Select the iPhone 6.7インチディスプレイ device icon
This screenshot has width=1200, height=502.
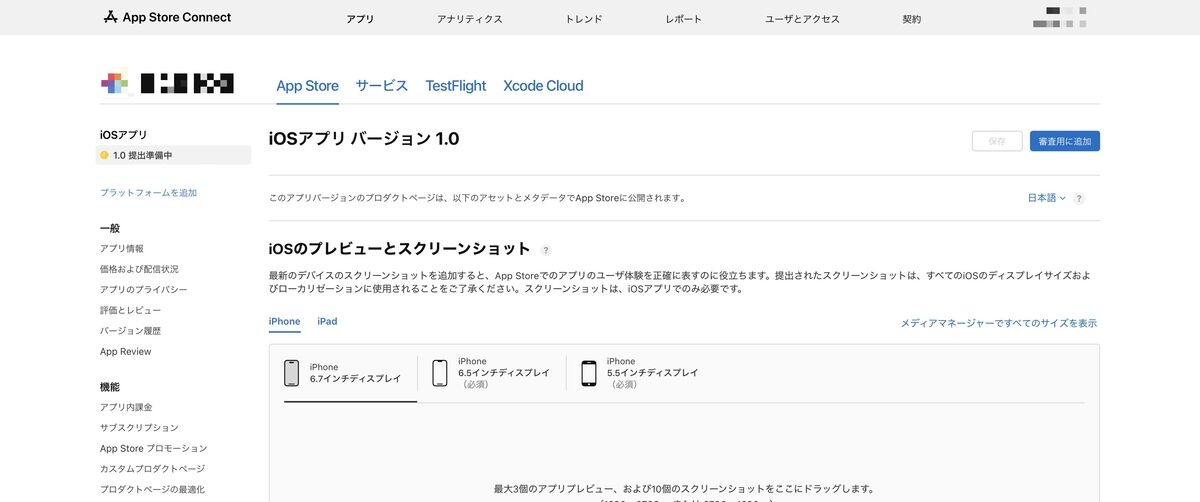pos(292,373)
